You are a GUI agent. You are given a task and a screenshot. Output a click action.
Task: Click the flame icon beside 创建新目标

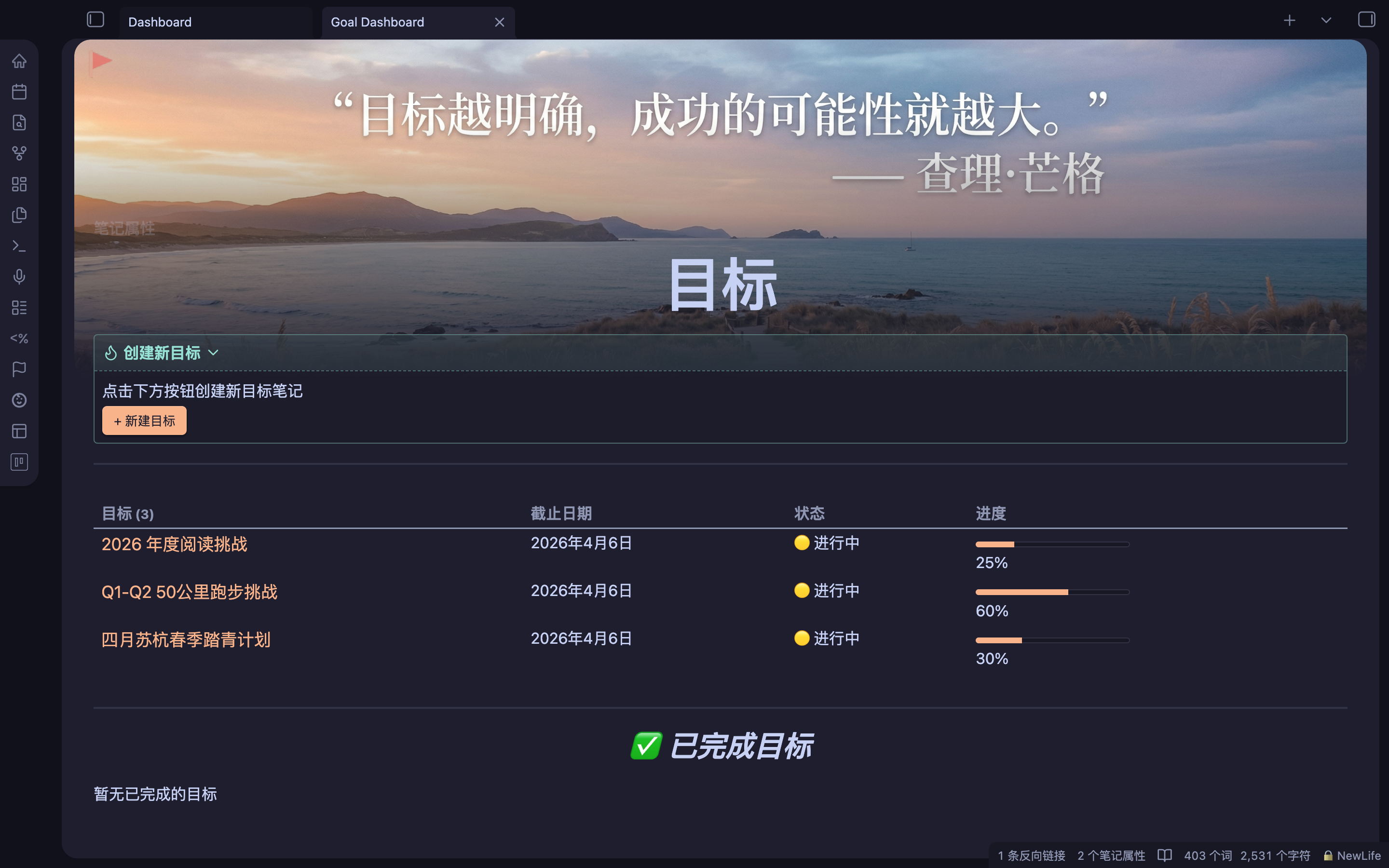(111, 353)
